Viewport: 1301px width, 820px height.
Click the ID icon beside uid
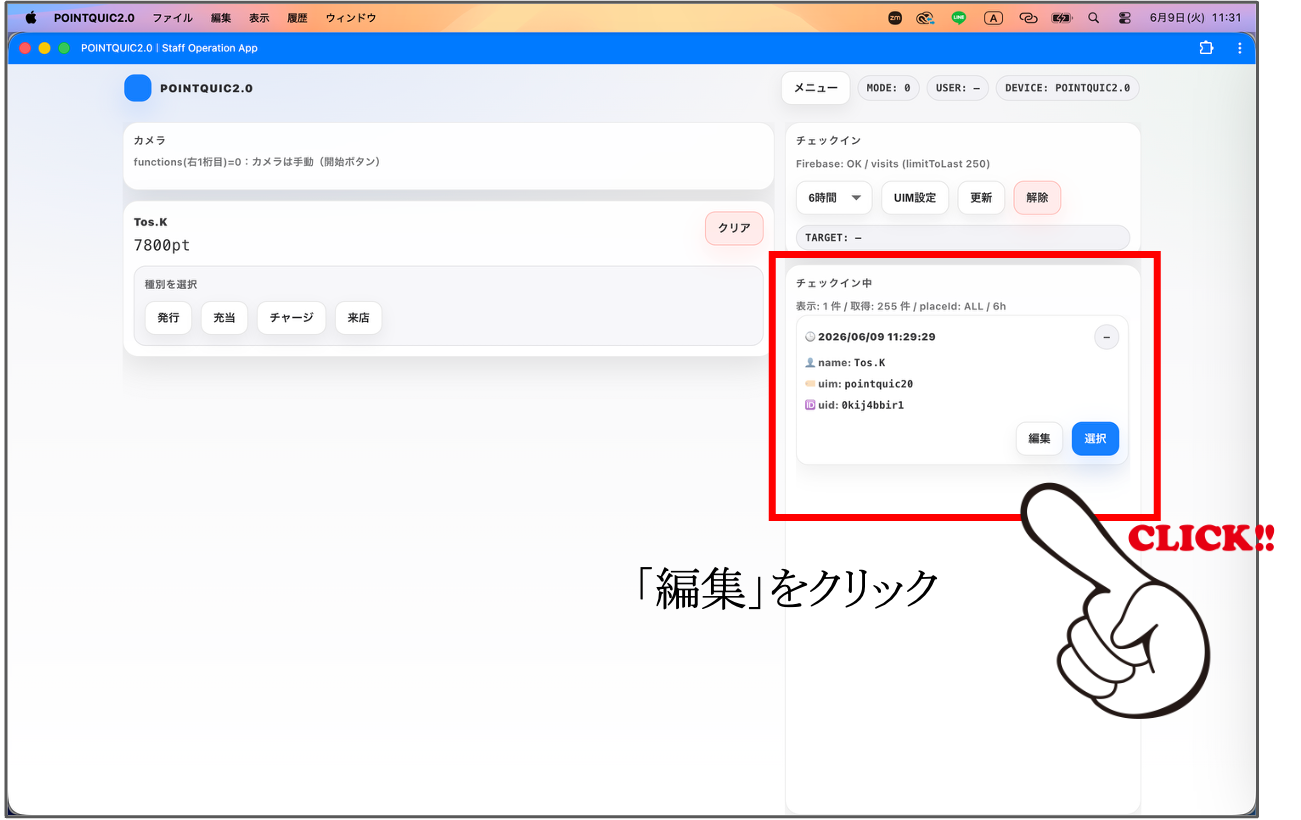click(x=810, y=405)
